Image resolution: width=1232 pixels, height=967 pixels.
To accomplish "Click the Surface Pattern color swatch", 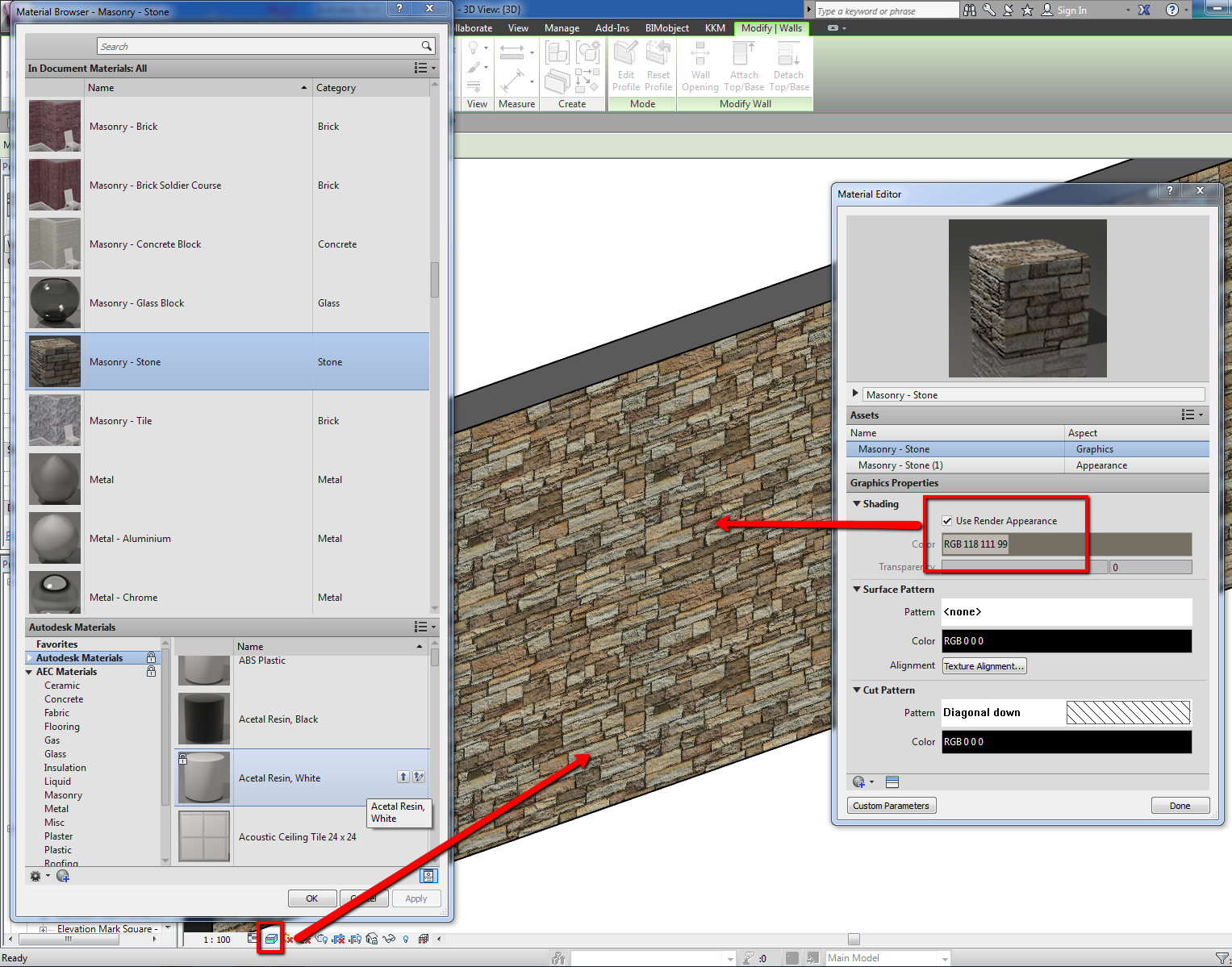I will pos(1067,641).
